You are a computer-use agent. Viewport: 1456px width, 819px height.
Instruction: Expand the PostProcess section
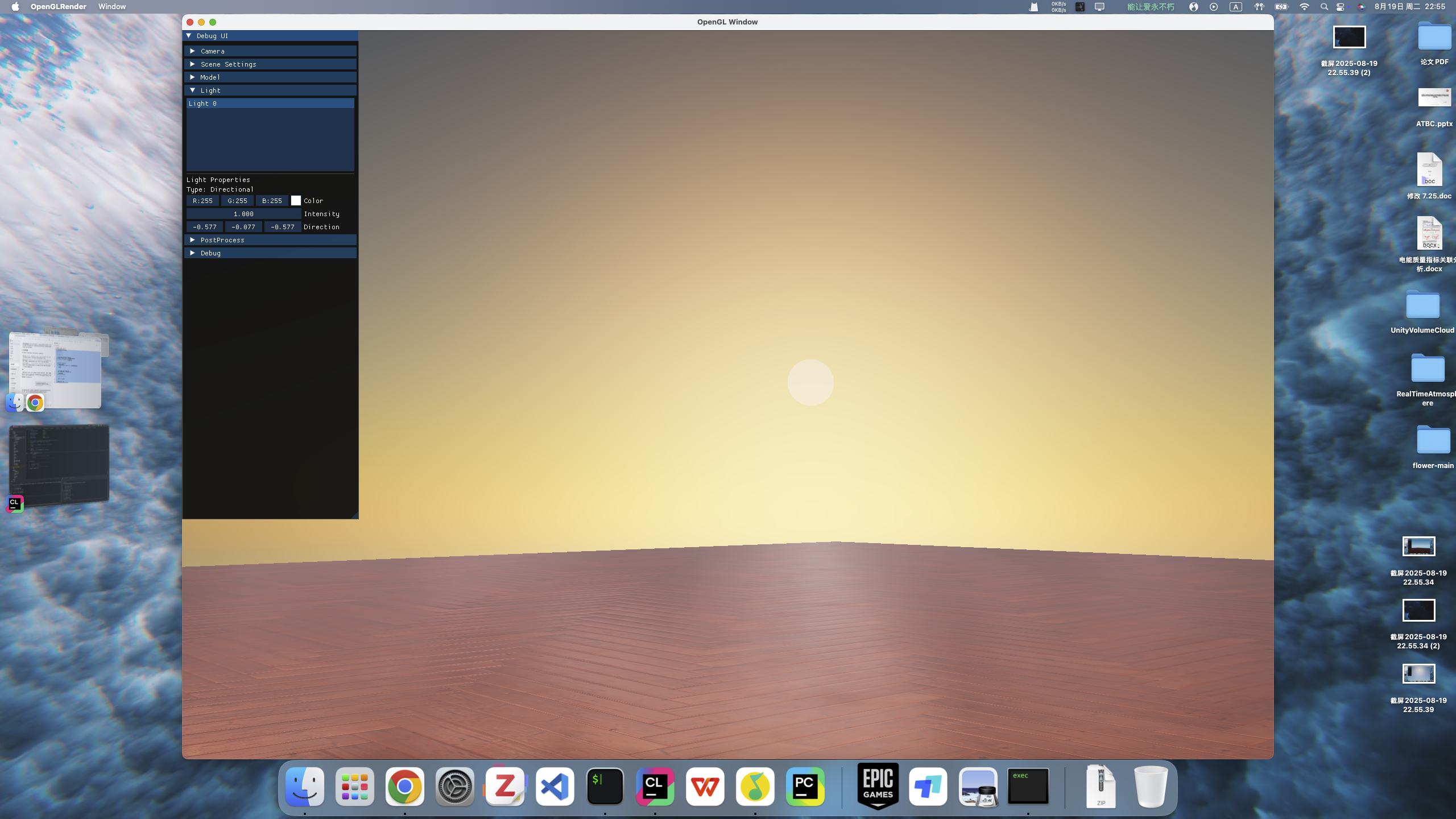(222, 240)
